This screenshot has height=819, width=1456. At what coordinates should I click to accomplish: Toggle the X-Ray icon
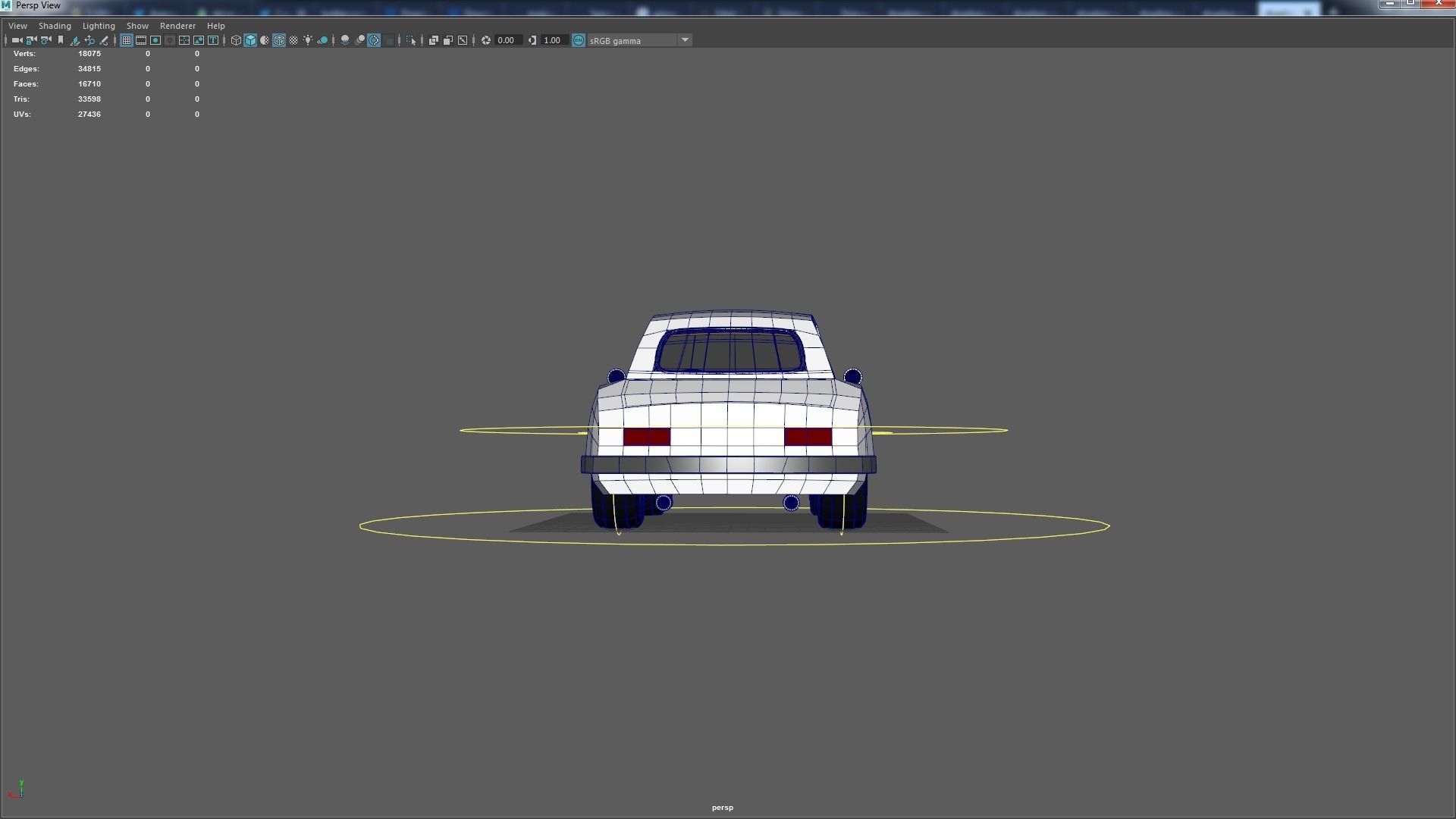[x=434, y=40]
